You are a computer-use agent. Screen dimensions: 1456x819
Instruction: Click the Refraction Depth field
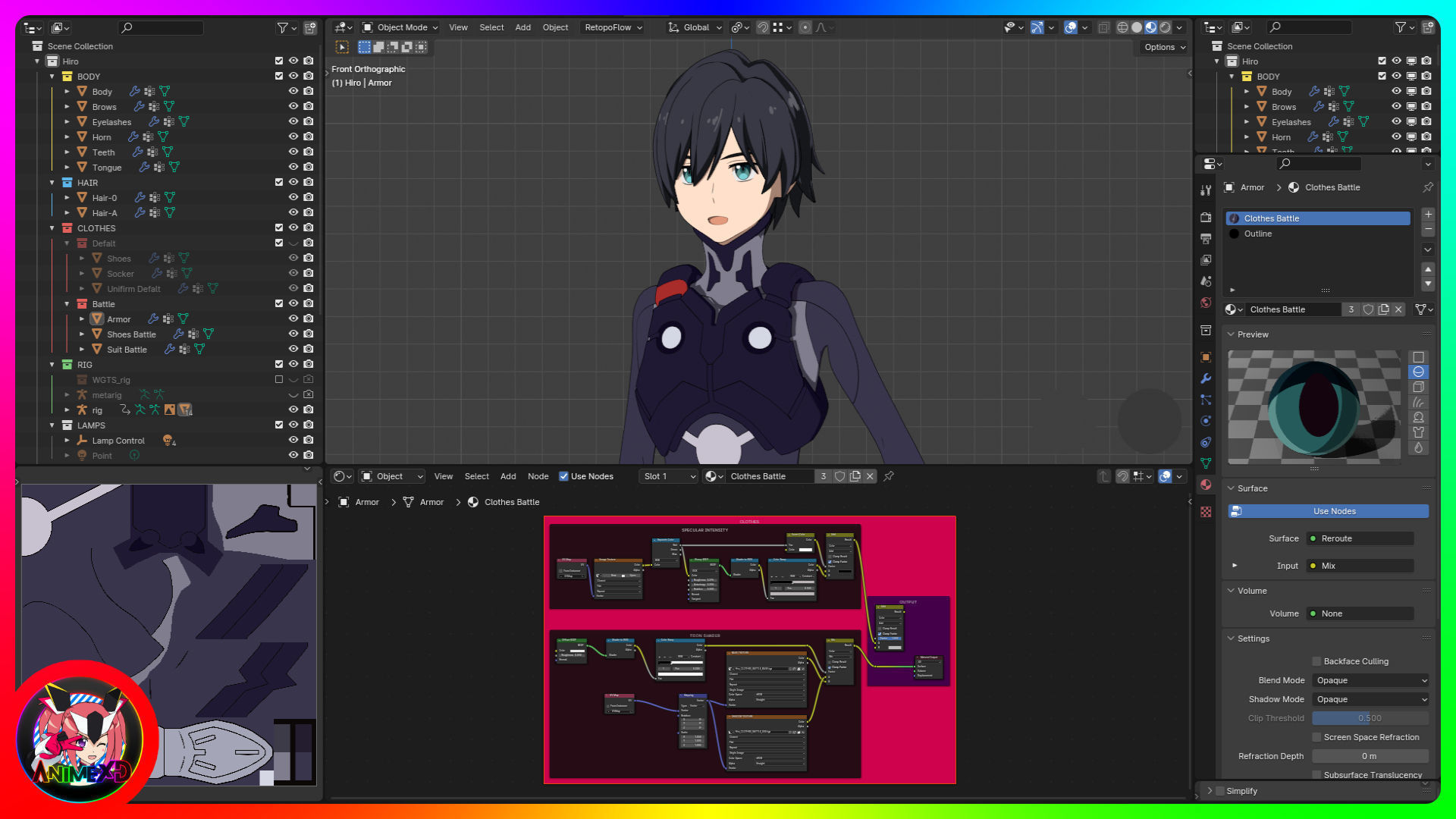tap(1370, 756)
